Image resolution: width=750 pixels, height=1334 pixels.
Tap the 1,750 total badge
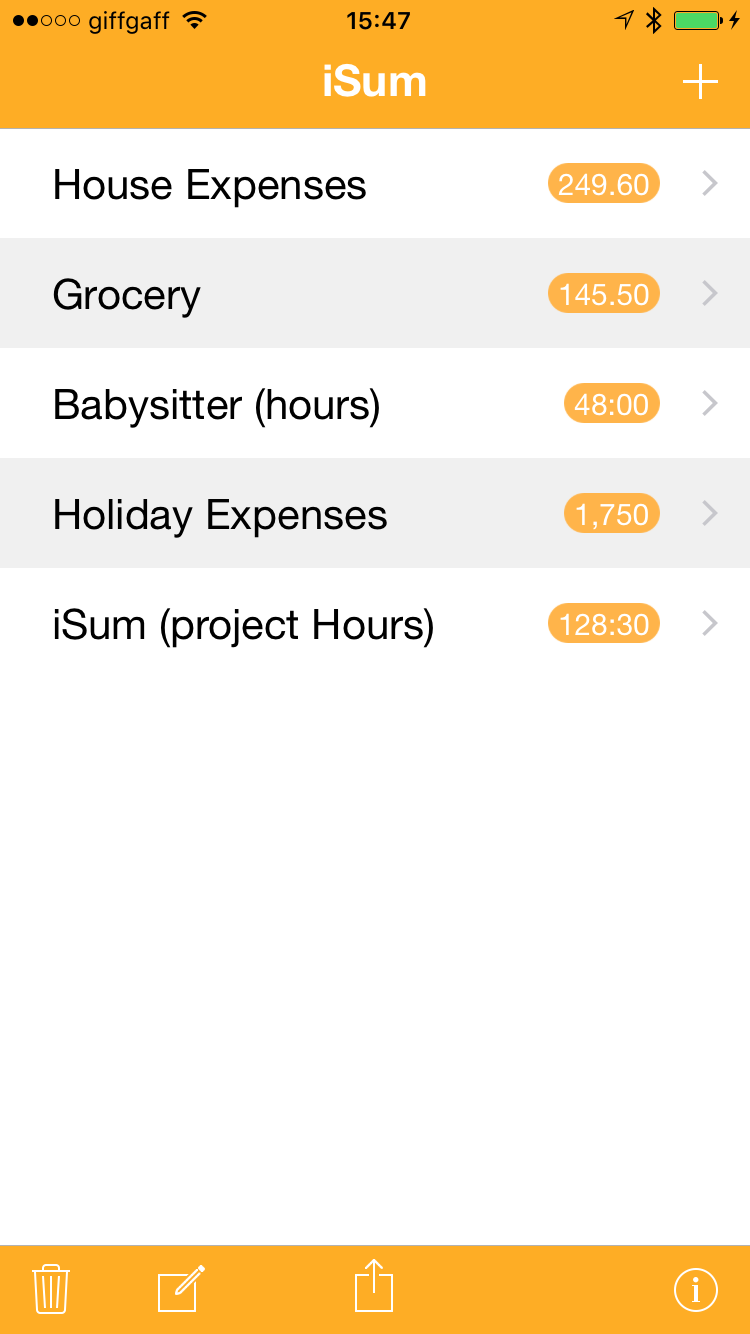[612, 514]
